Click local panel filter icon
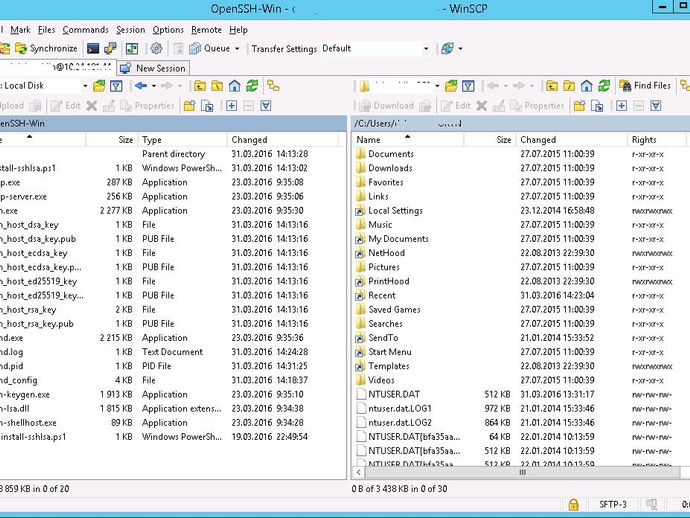The image size is (690, 518). click(116, 86)
